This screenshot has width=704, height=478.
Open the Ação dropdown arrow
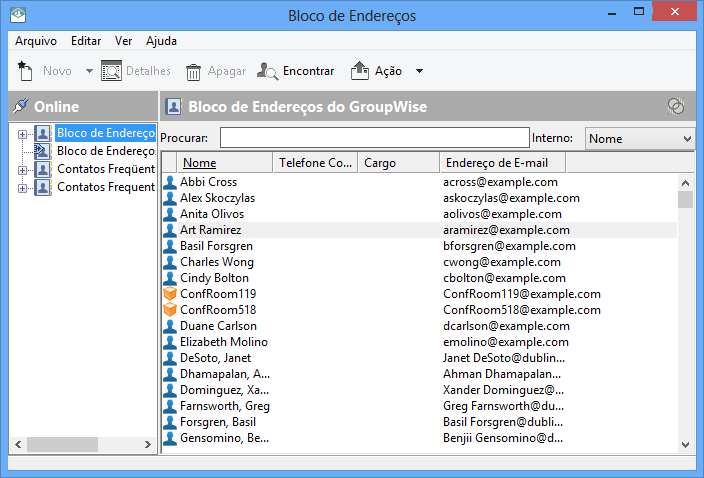[x=419, y=71]
